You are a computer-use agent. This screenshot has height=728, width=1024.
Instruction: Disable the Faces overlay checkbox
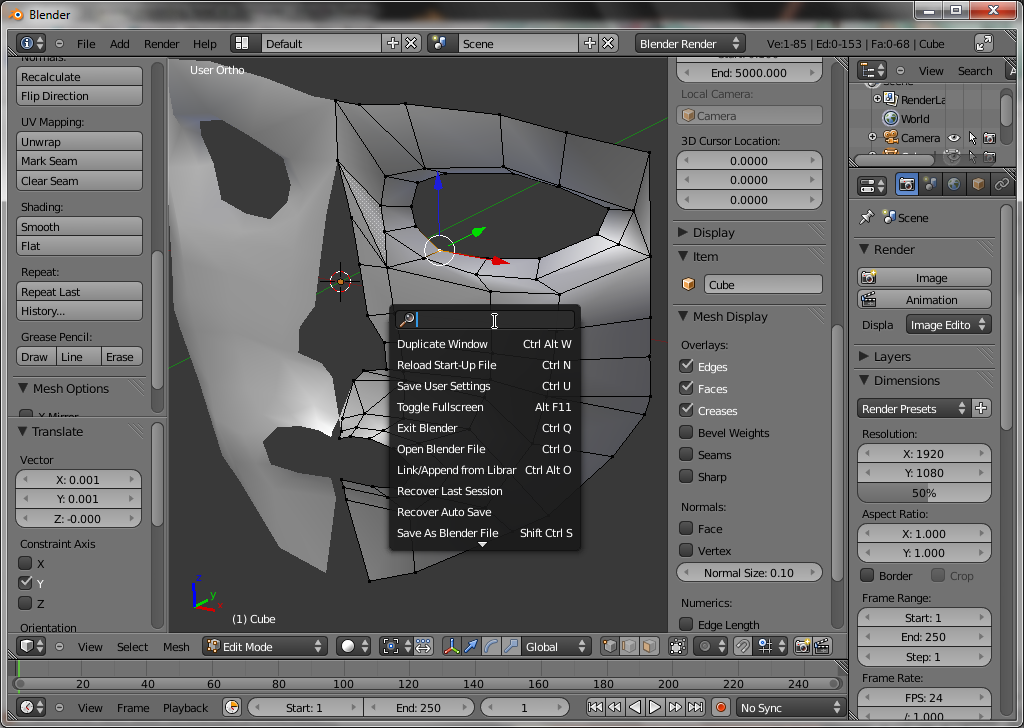point(686,388)
